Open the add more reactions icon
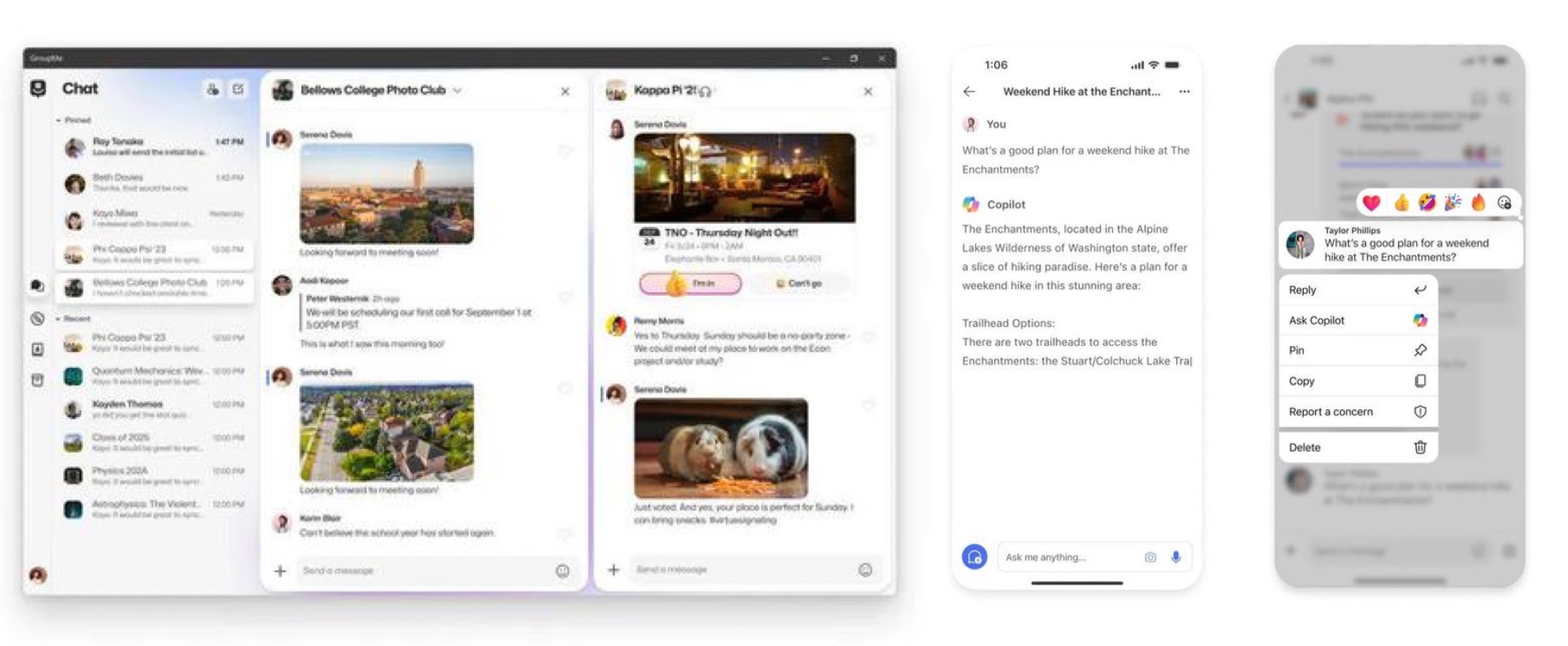 (1505, 203)
